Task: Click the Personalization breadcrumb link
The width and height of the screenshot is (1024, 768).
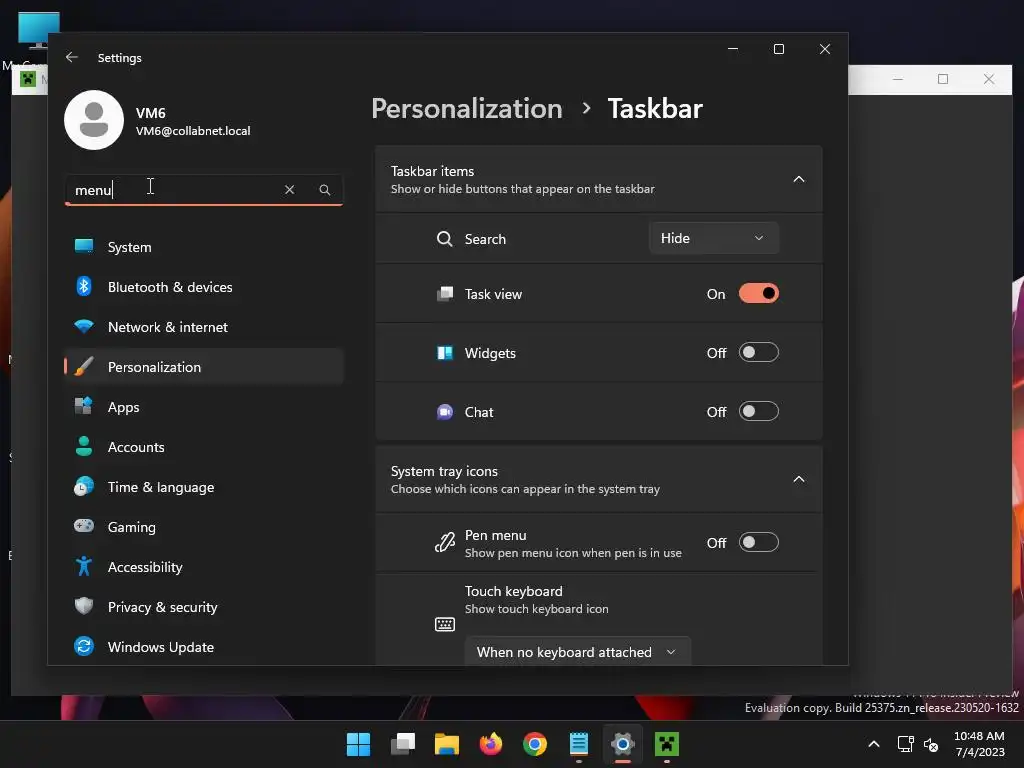Action: (466, 108)
